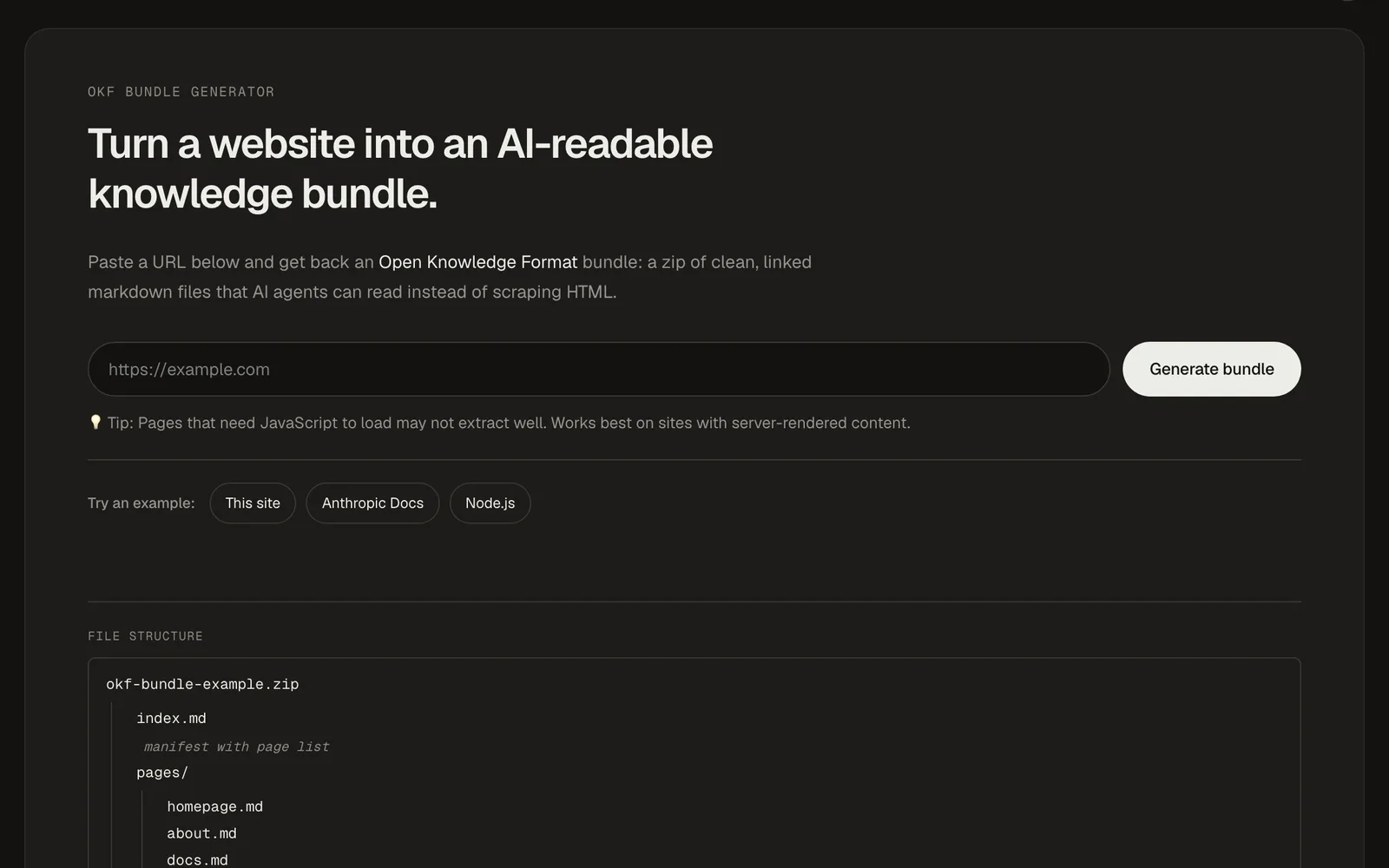Viewport: 1389px width, 868px height.
Task: Click homepage.md in the tree
Action: 214,806
